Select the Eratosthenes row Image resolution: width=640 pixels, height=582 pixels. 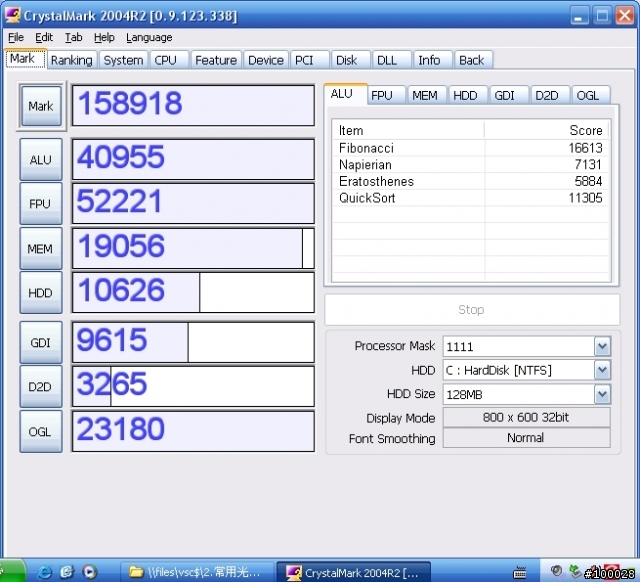point(471,181)
